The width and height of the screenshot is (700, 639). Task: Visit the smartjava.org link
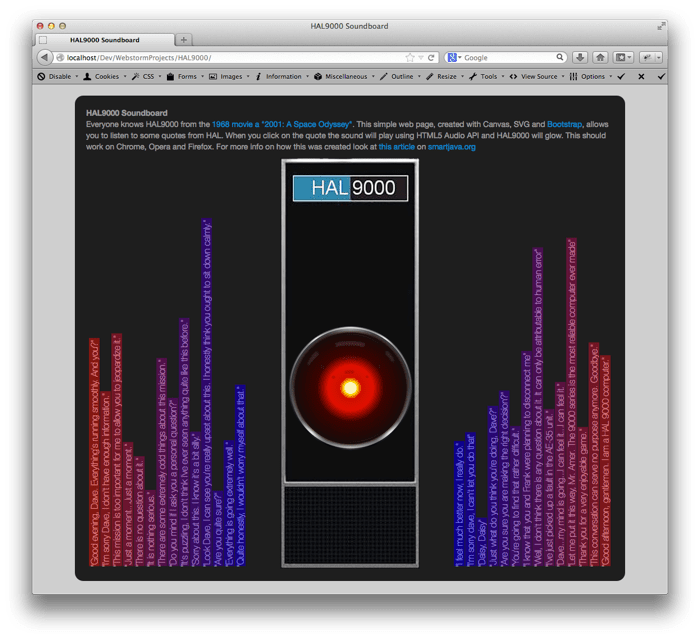(x=451, y=146)
